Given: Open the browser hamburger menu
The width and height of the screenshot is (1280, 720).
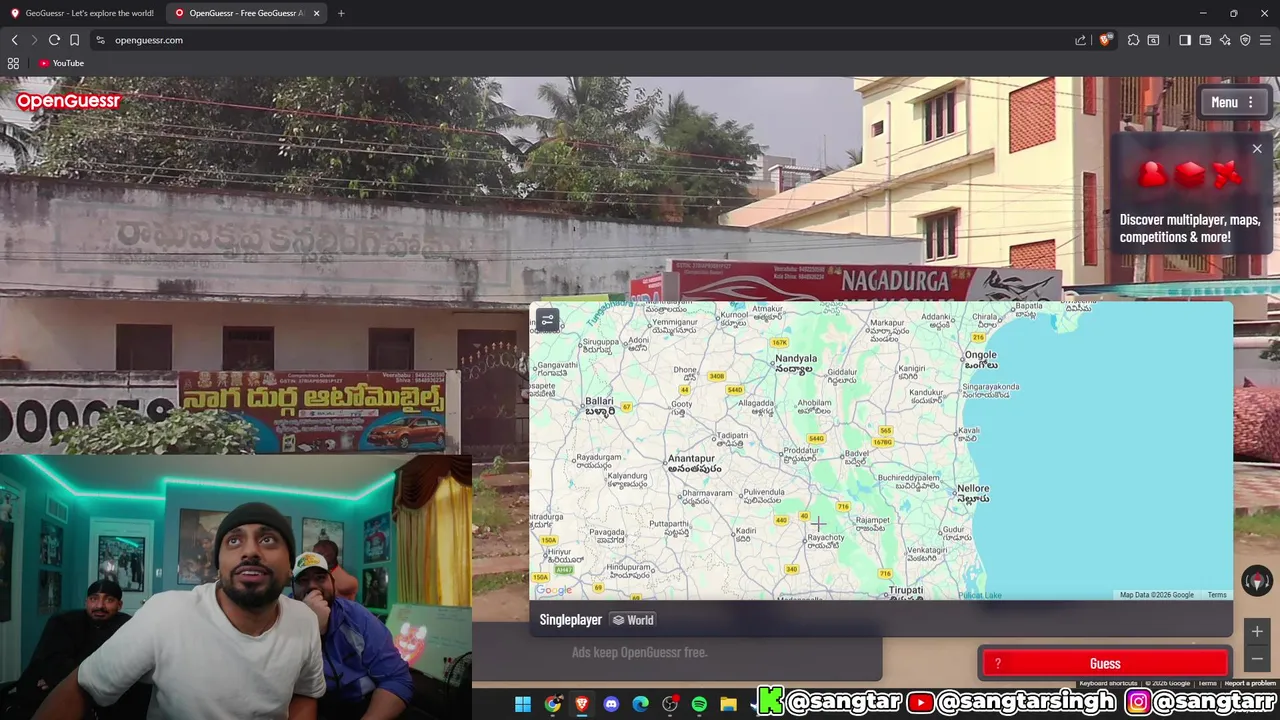Looking at the screenshot, I should (x=1266, y=40).
